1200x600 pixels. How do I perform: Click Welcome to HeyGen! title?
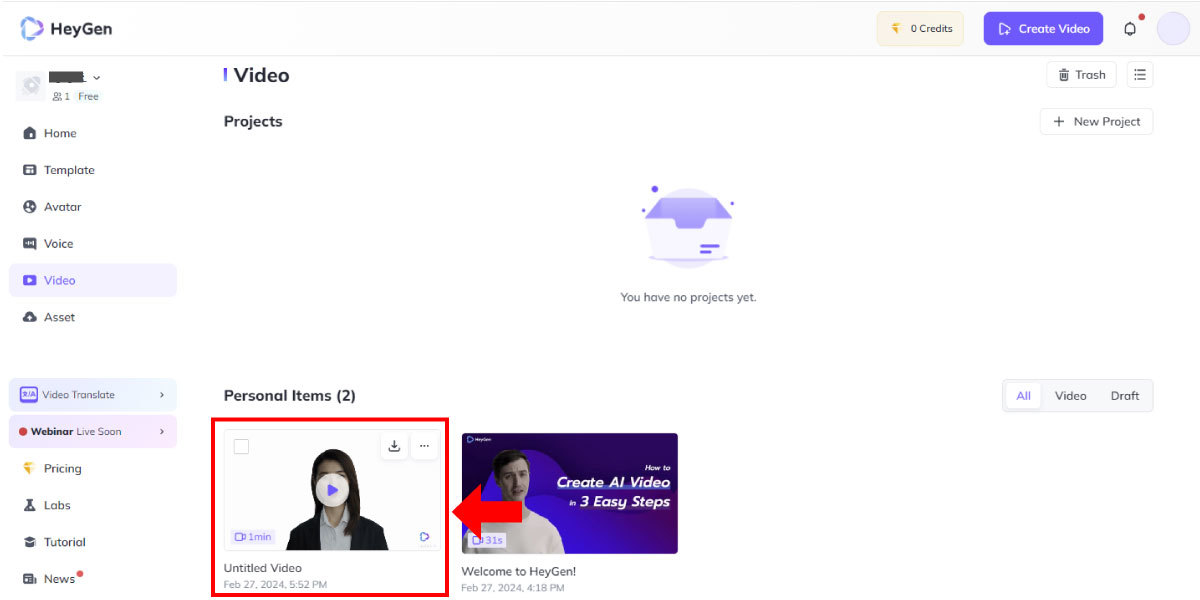(518, 572)
